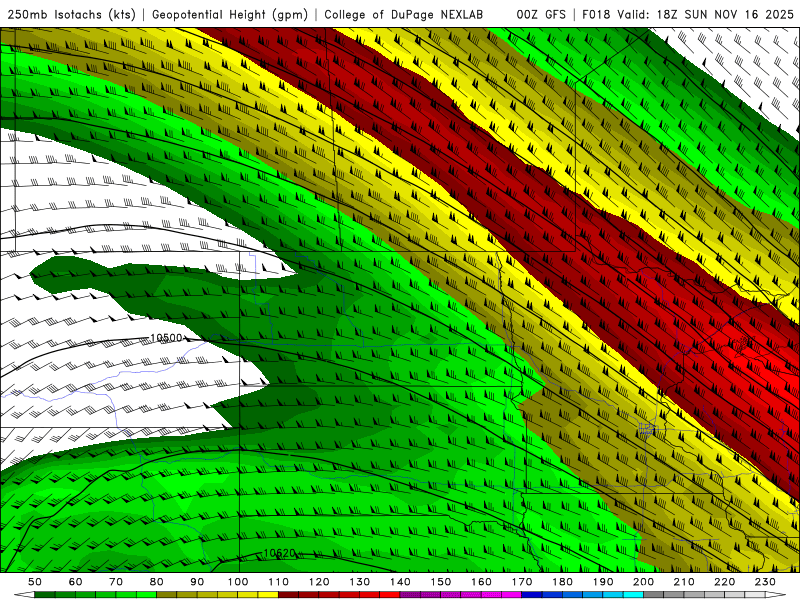The image size is (800, 600).
Task: Select the darkest blue legend swatch
Action: pos(532,594)
